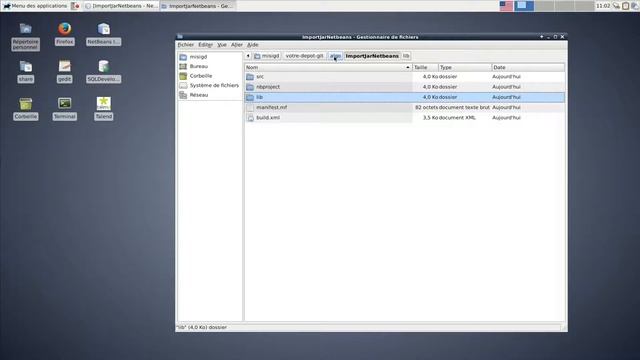Click status bar text "lib" (4,0 Ko) dossier
Image resolution: width=640 pixels, height=360 pixels.
point(202,327)
